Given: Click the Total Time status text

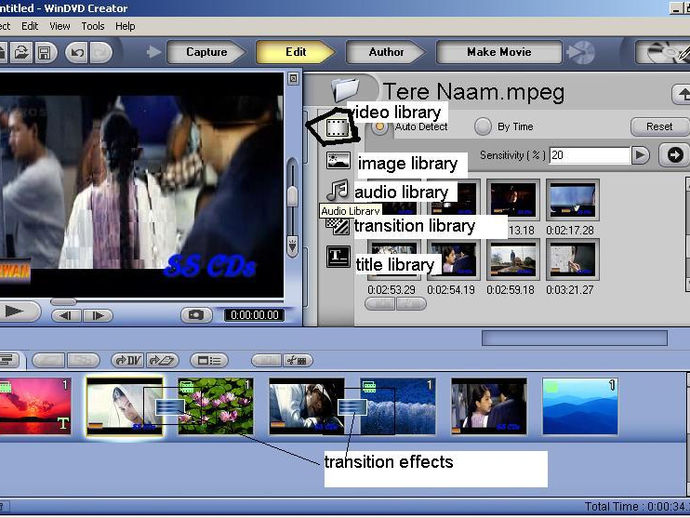Looking at the screenshot, I should point(637,507).
